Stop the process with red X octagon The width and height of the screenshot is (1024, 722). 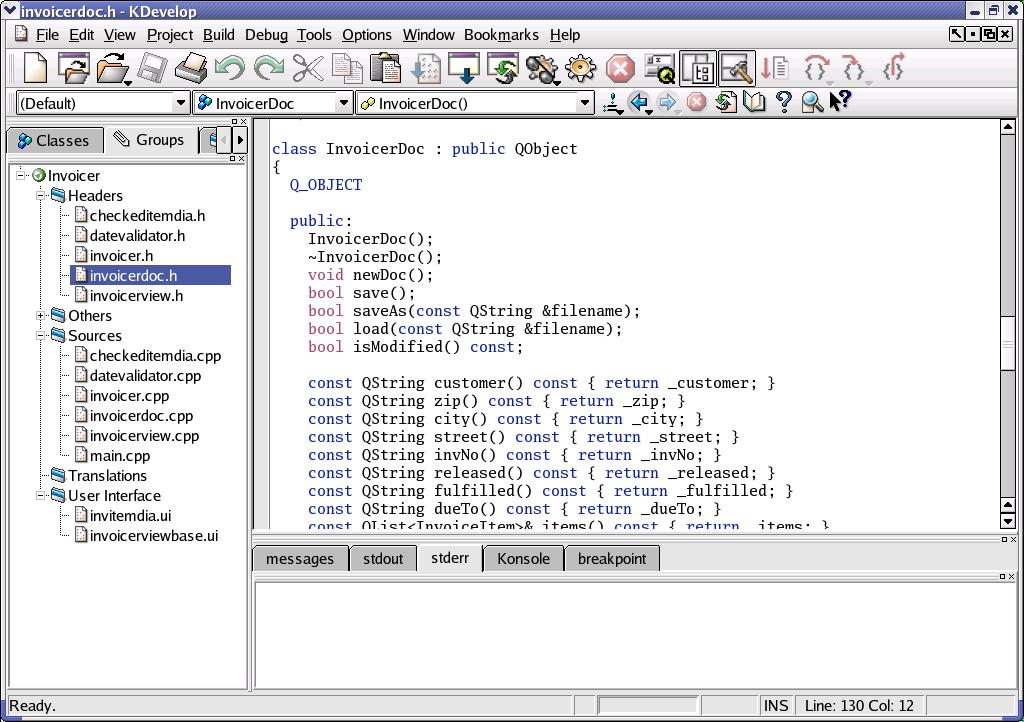point(620,68)
